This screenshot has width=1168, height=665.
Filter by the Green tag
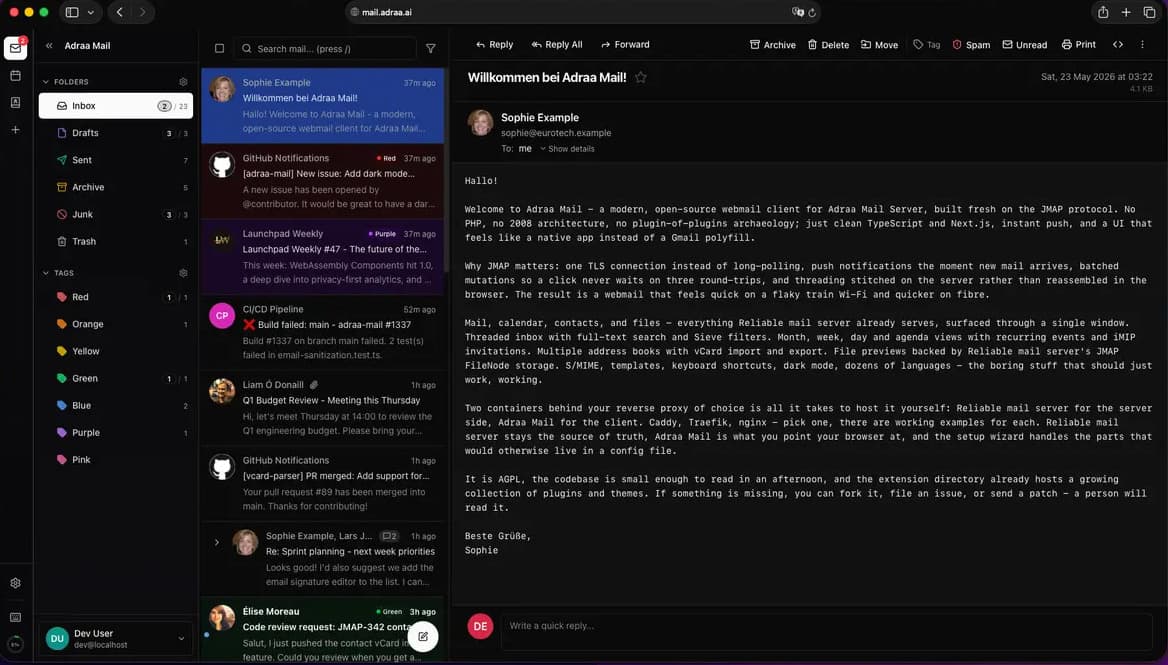coord(115,378)
